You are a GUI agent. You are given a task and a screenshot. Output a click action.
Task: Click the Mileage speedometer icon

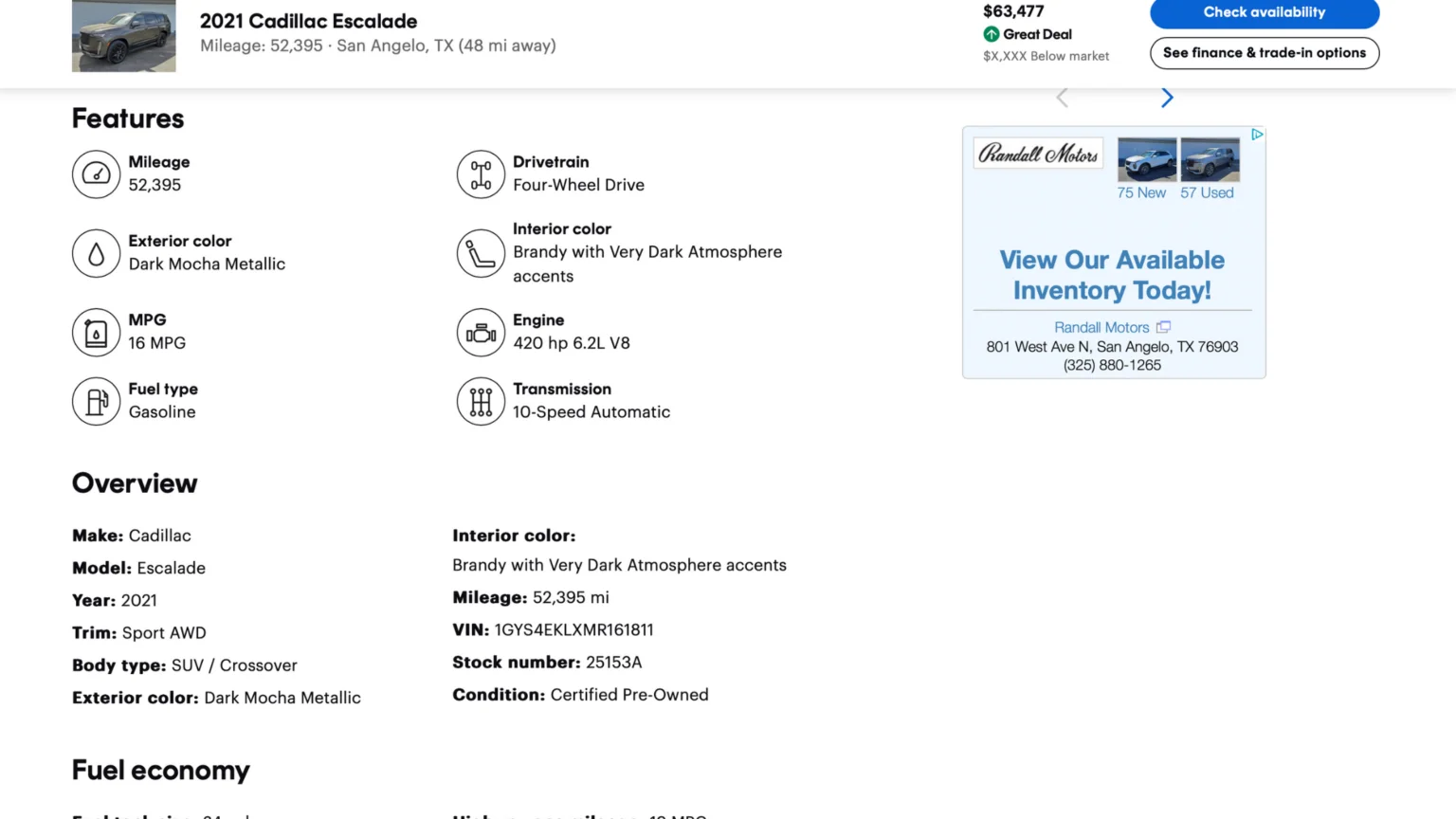point(96,174)
